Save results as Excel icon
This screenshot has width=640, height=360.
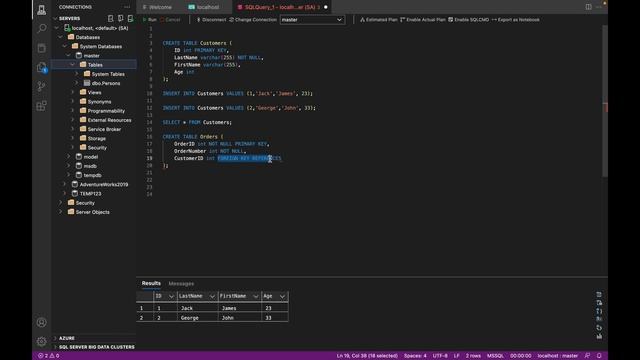(x=599, y=303)
